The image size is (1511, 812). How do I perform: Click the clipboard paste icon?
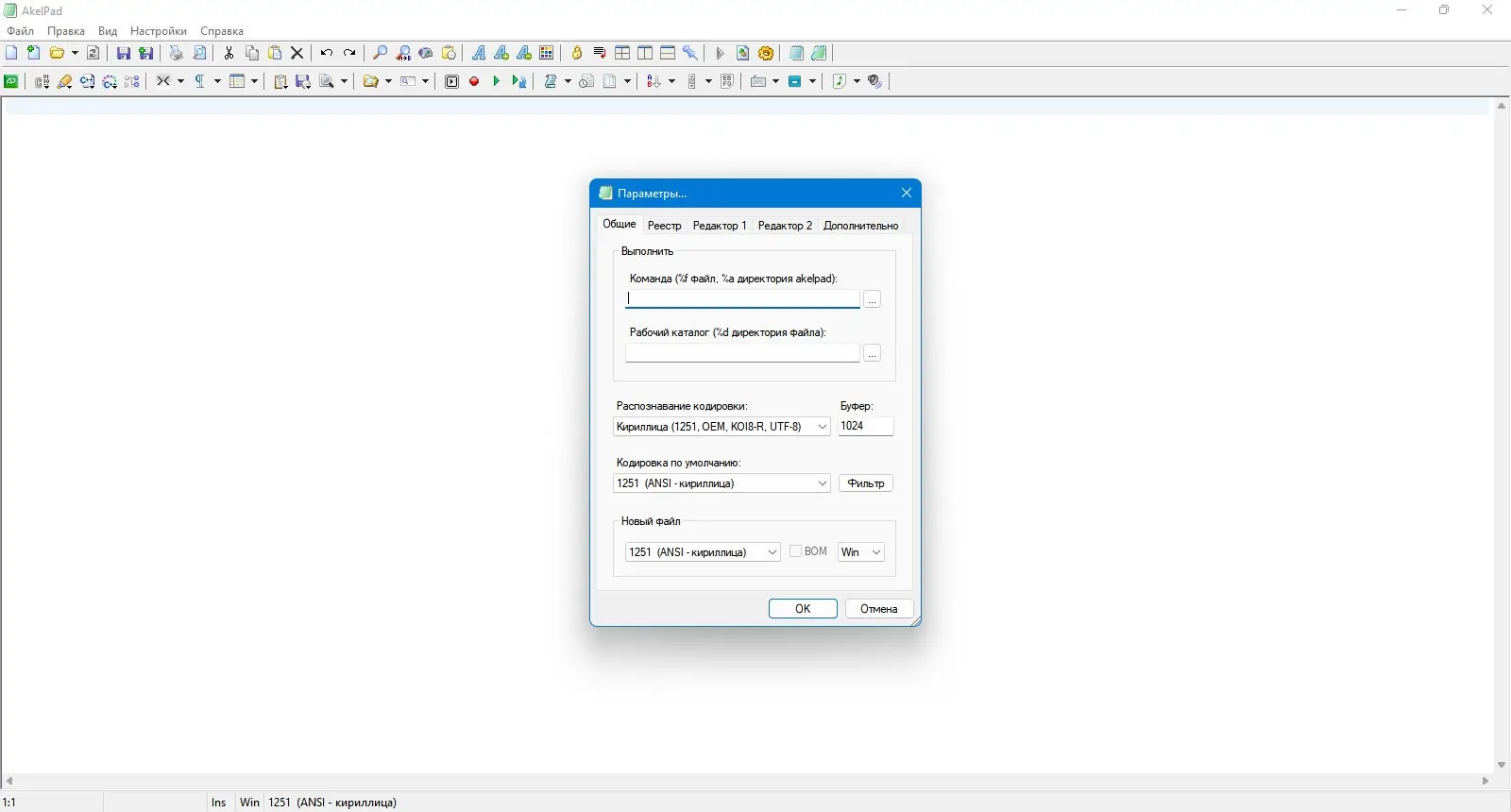275,54
